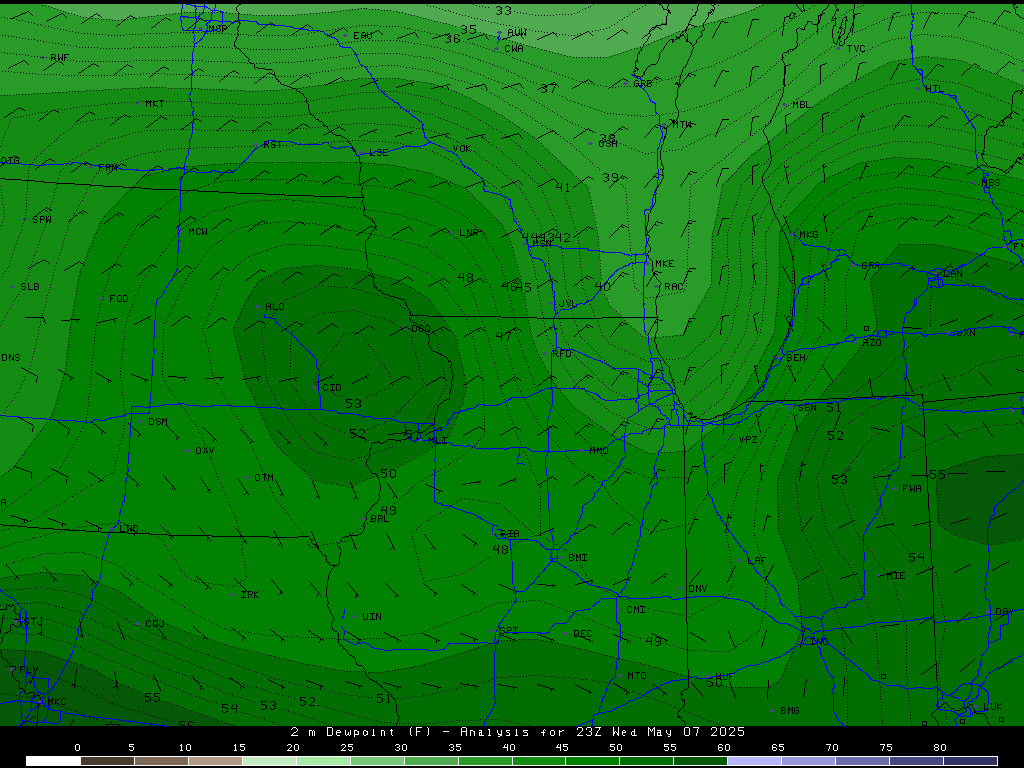Screen dimensions: 1024x768
Task: Click the FRM station label
Action: click(108, 167)
